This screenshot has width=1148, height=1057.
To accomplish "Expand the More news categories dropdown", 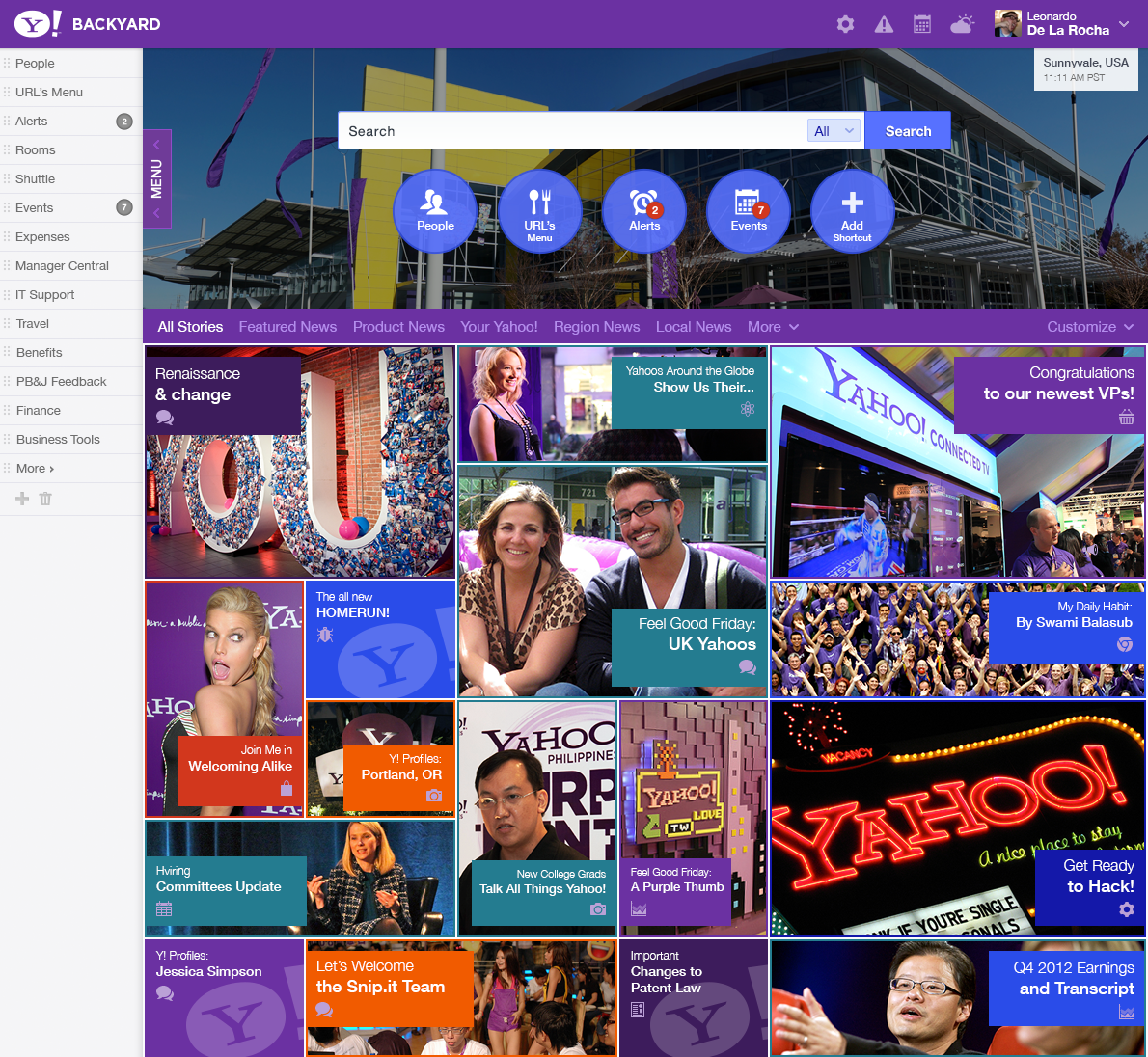I will (773, 327).
